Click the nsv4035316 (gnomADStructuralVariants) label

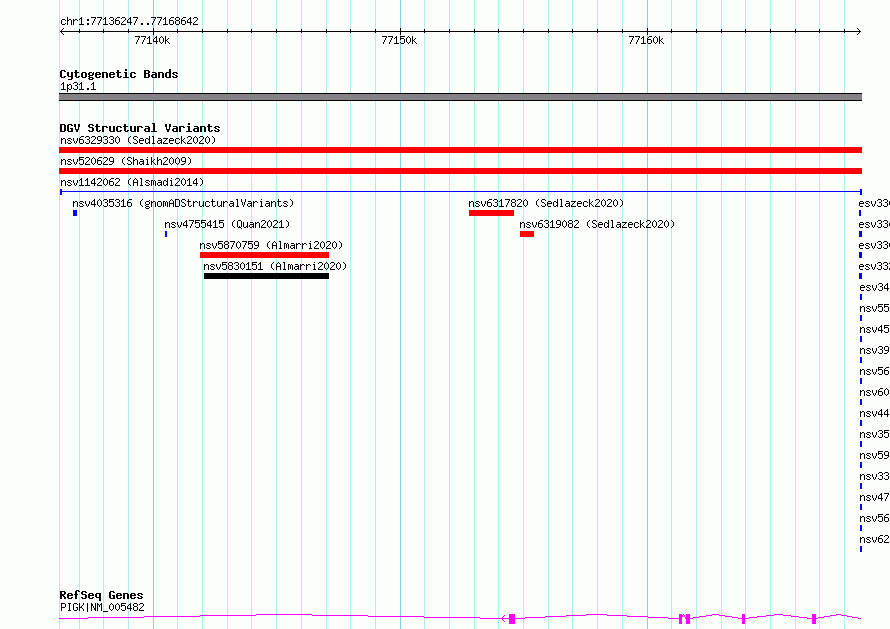(183, 203)
